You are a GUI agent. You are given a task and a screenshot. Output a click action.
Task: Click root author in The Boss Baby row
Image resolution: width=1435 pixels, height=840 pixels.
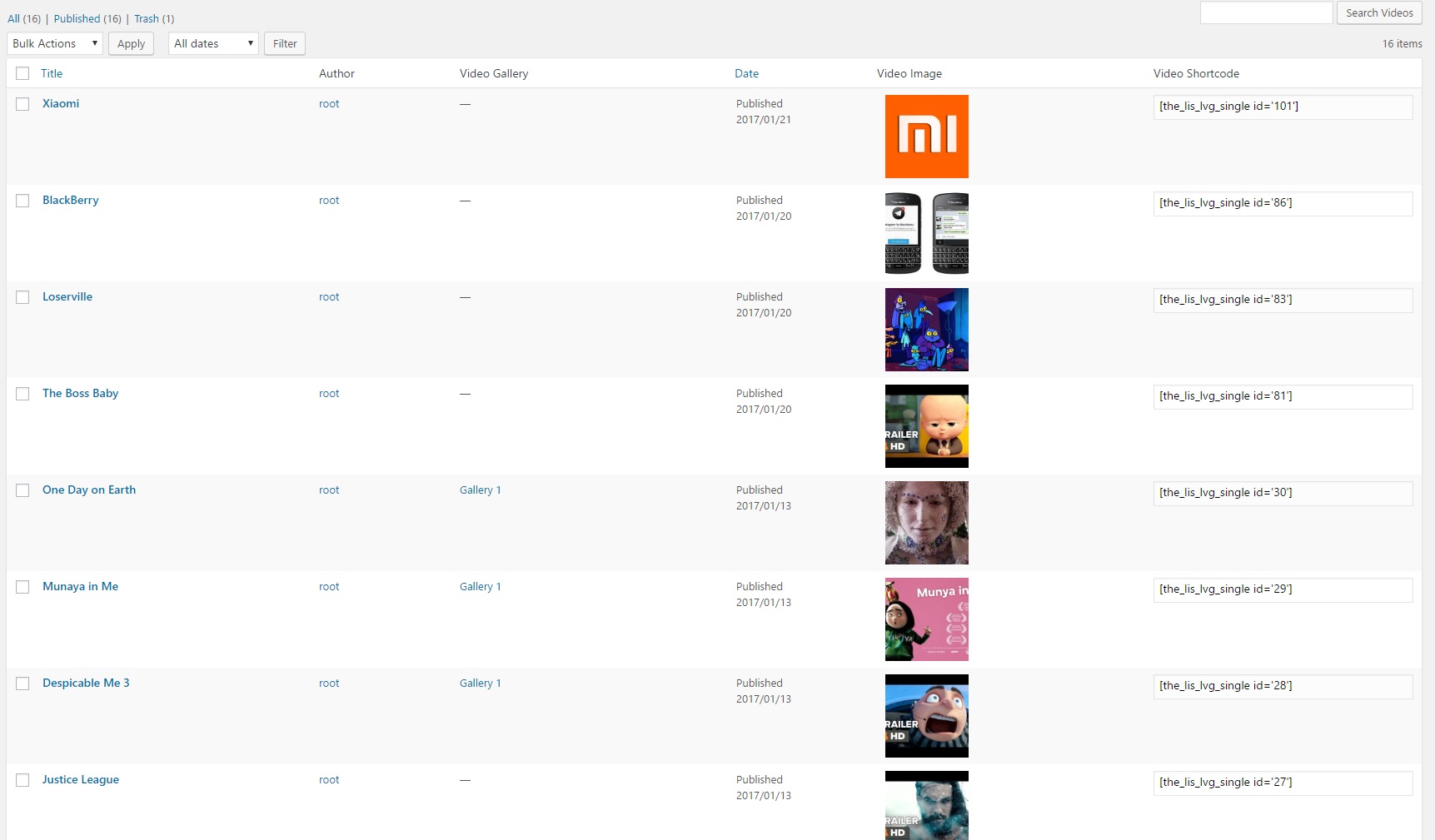pos(329,394)
